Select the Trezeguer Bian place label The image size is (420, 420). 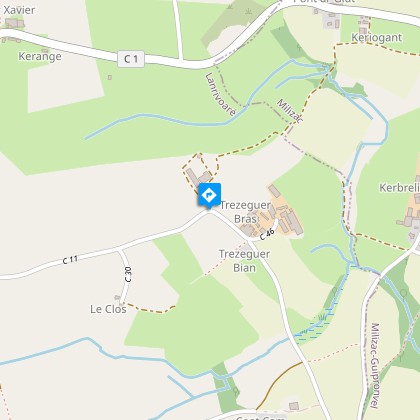pyautogui.click(x=244, y=261)
